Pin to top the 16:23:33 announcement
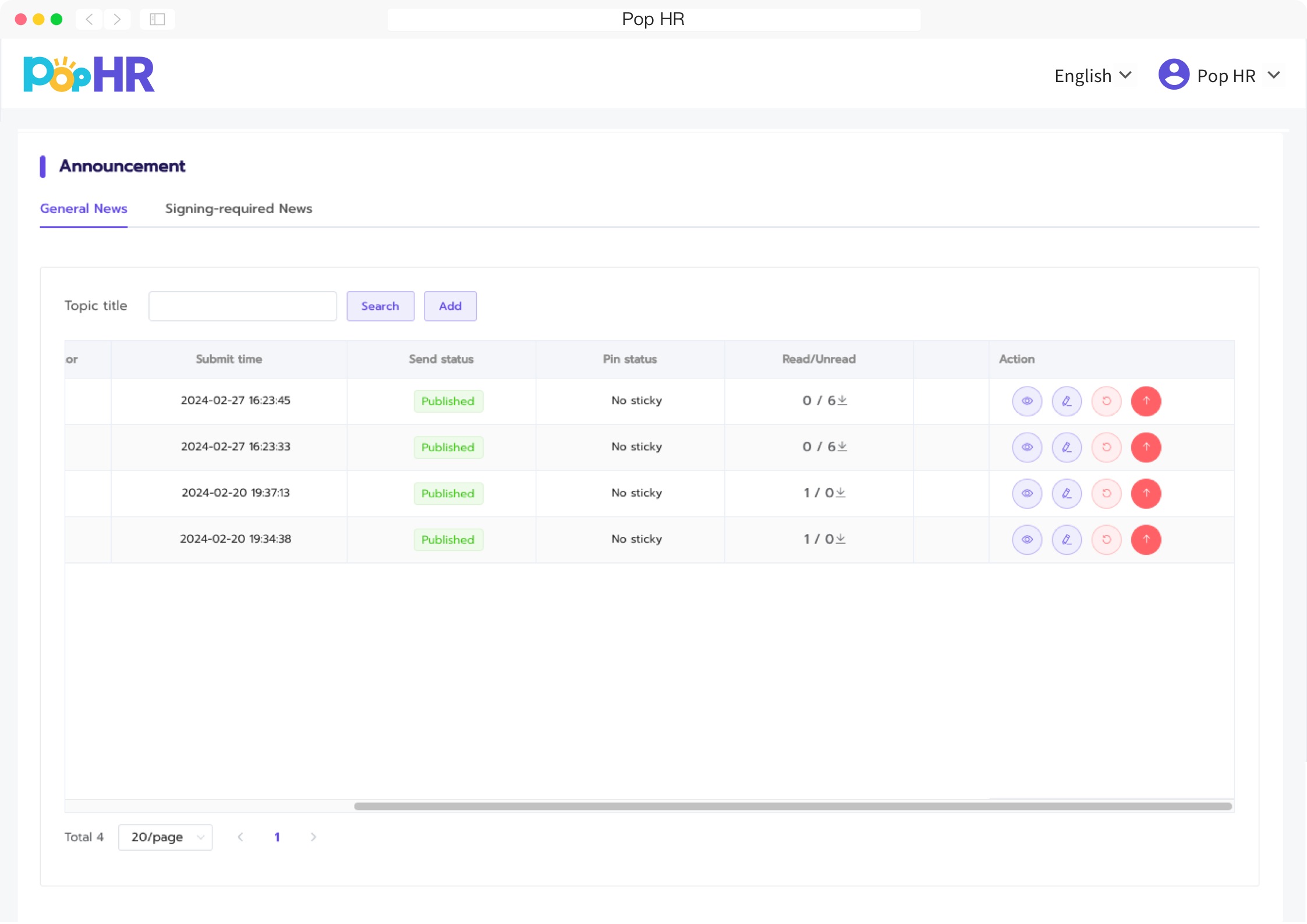Viewport: 1307px width, 924px height. 1146,447
